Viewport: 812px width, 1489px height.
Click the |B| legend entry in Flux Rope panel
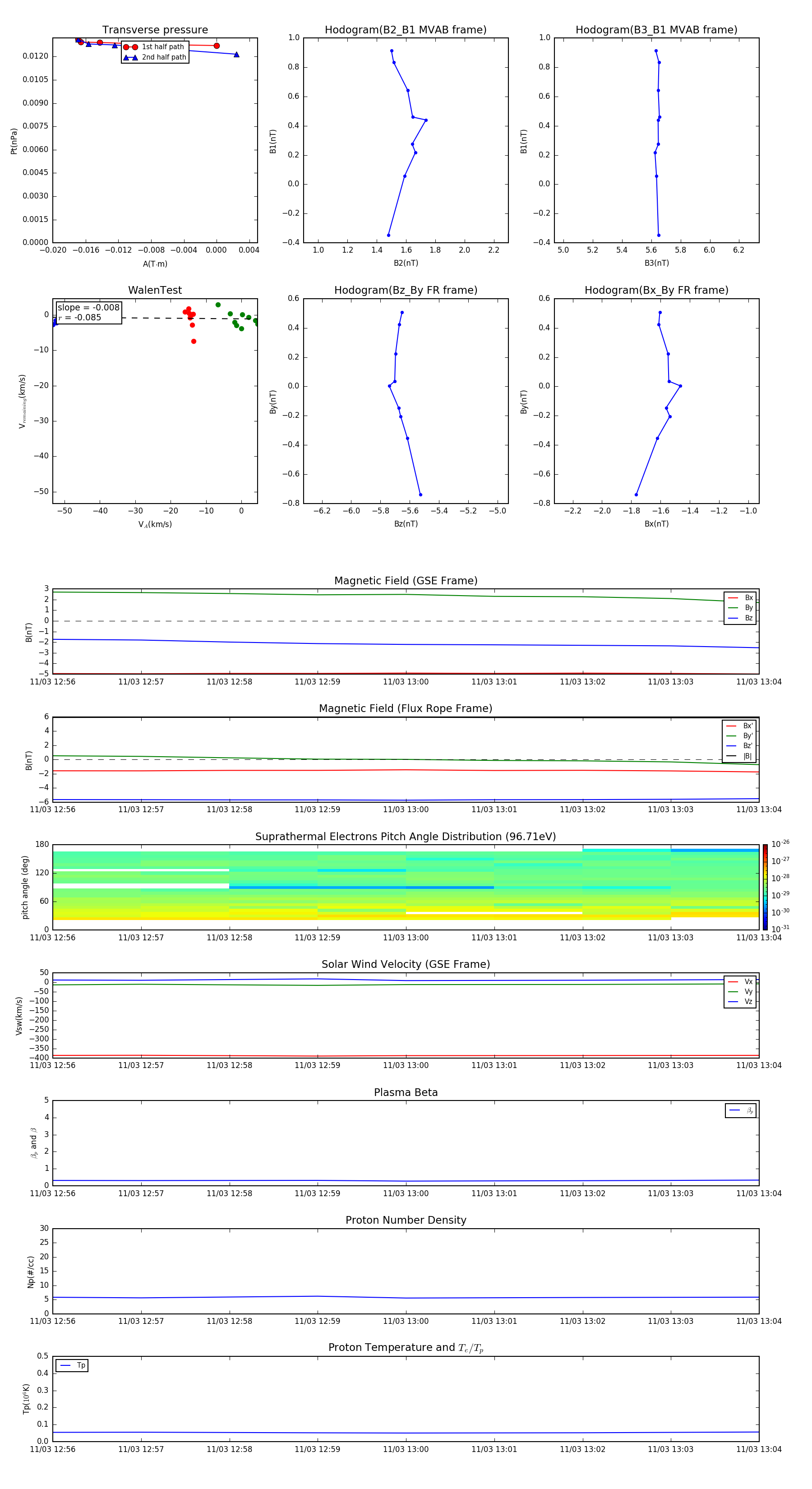point(740,756)
